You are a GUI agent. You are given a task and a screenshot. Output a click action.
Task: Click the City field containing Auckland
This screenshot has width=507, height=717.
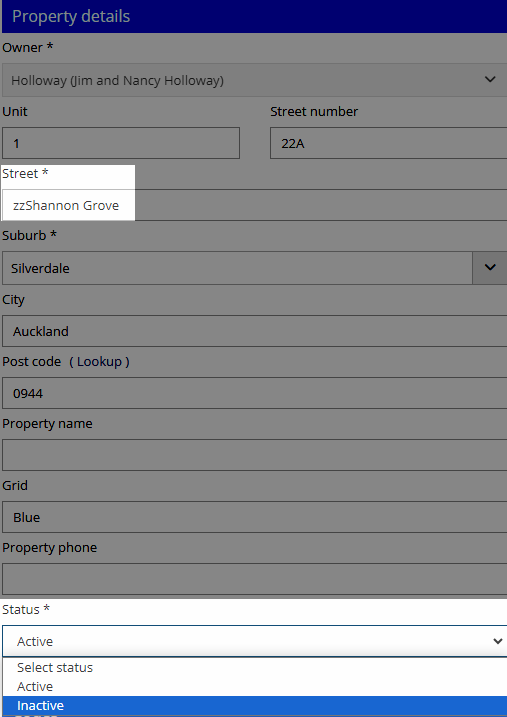[254, 331]
